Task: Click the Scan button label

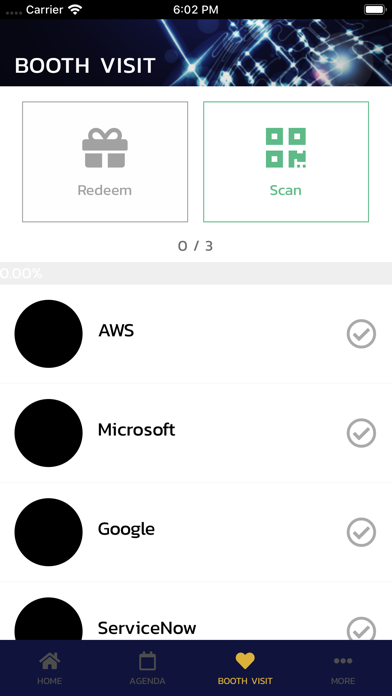Action: tap(286, 190)
